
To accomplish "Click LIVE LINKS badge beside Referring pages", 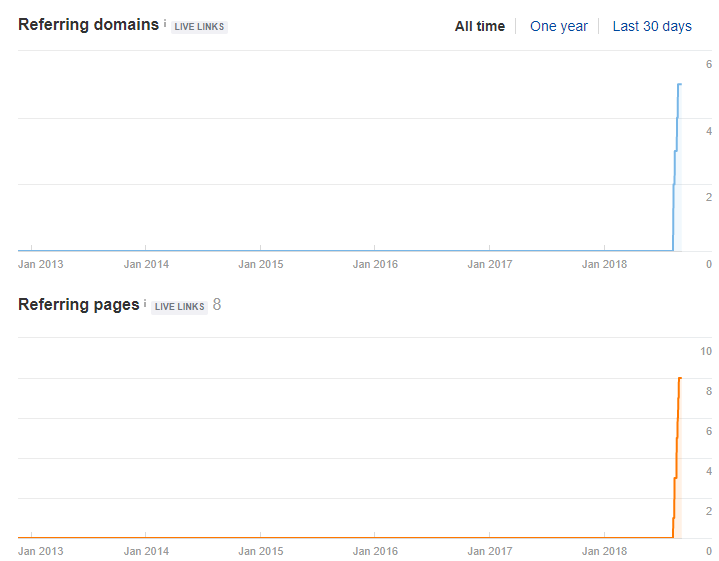I will coord(179,306).
